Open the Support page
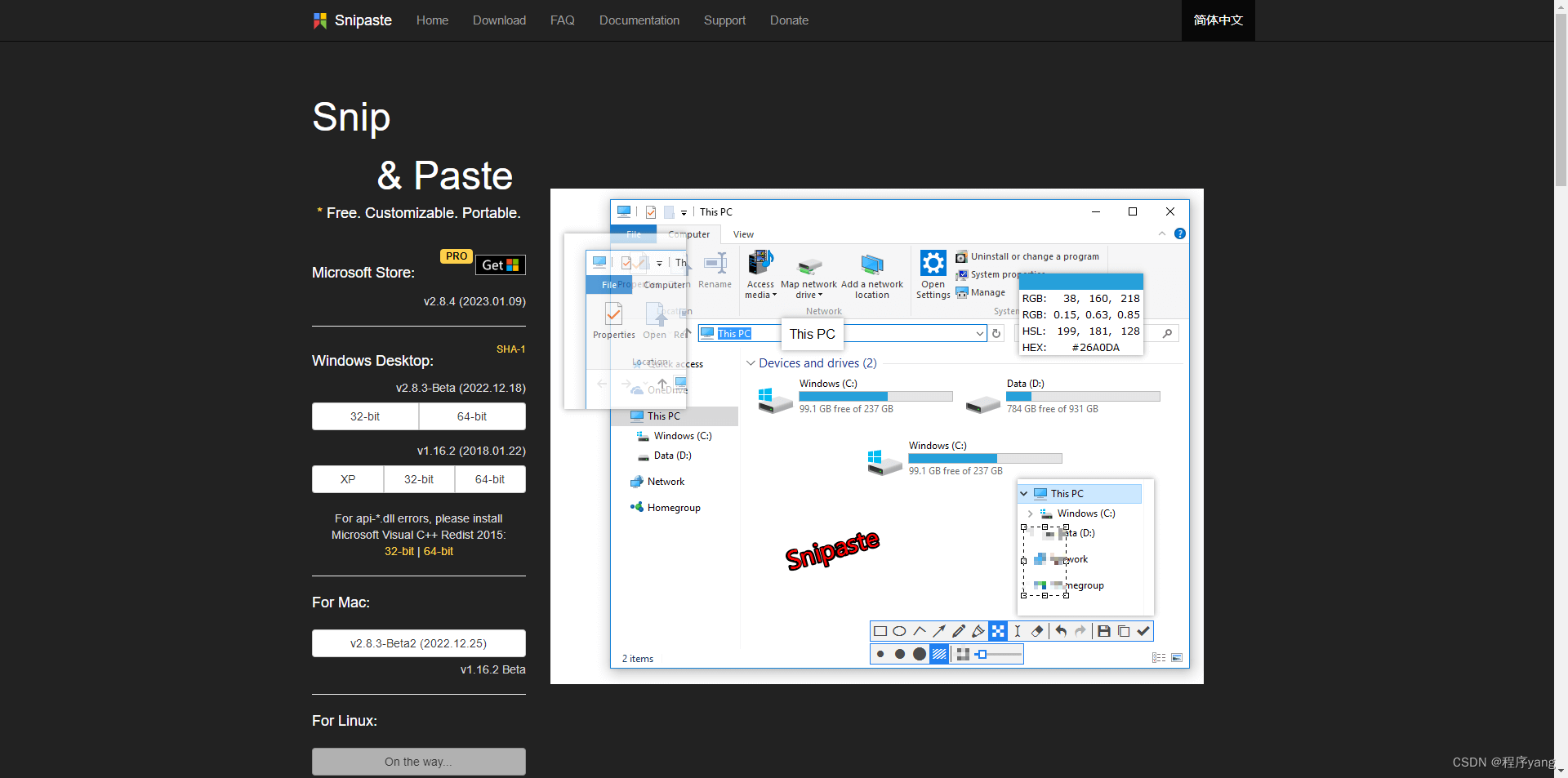This screenshot has height=778, width=1568. pos(724,20)
